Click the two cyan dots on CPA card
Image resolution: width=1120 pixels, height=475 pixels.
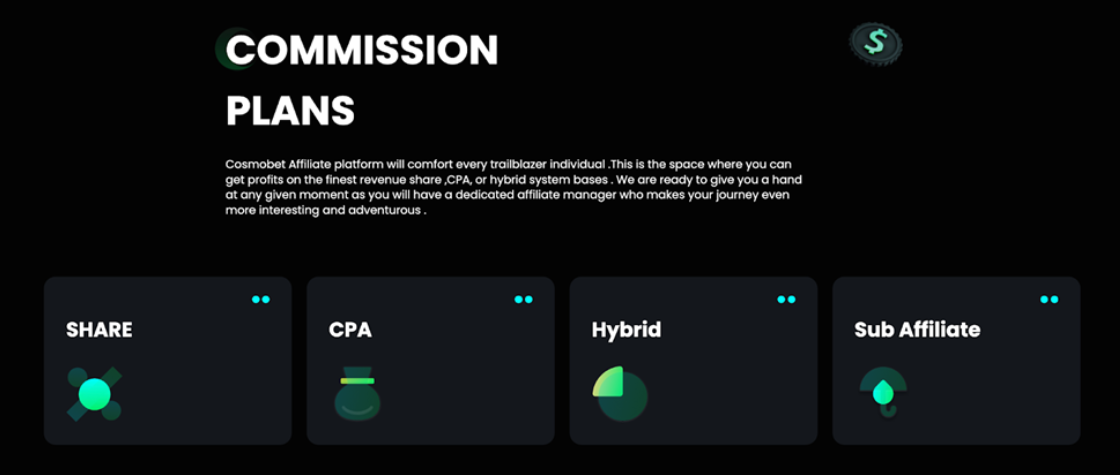coord(524,299)
